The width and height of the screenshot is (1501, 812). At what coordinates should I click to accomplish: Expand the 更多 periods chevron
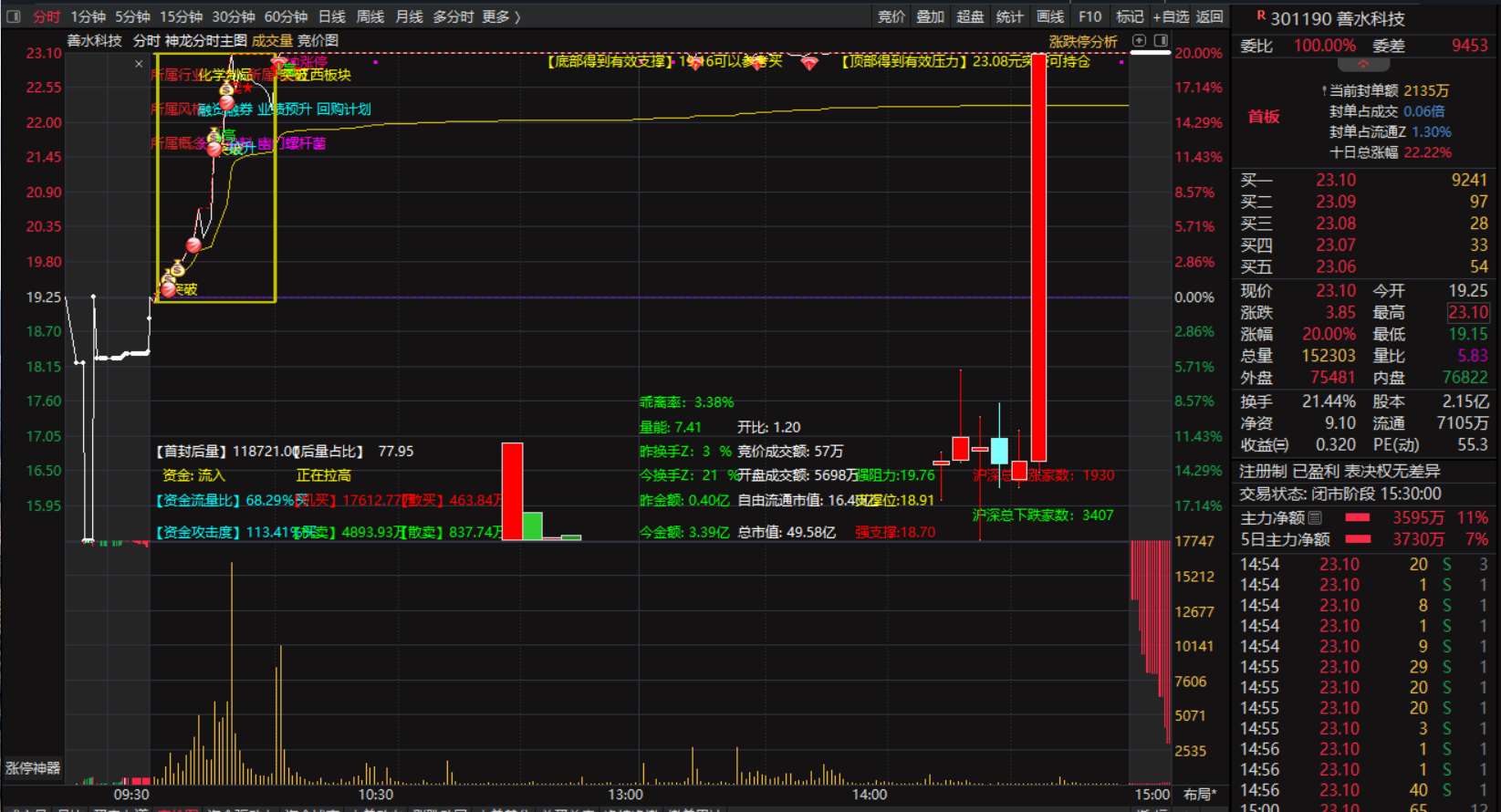click(x=501, y=16)
